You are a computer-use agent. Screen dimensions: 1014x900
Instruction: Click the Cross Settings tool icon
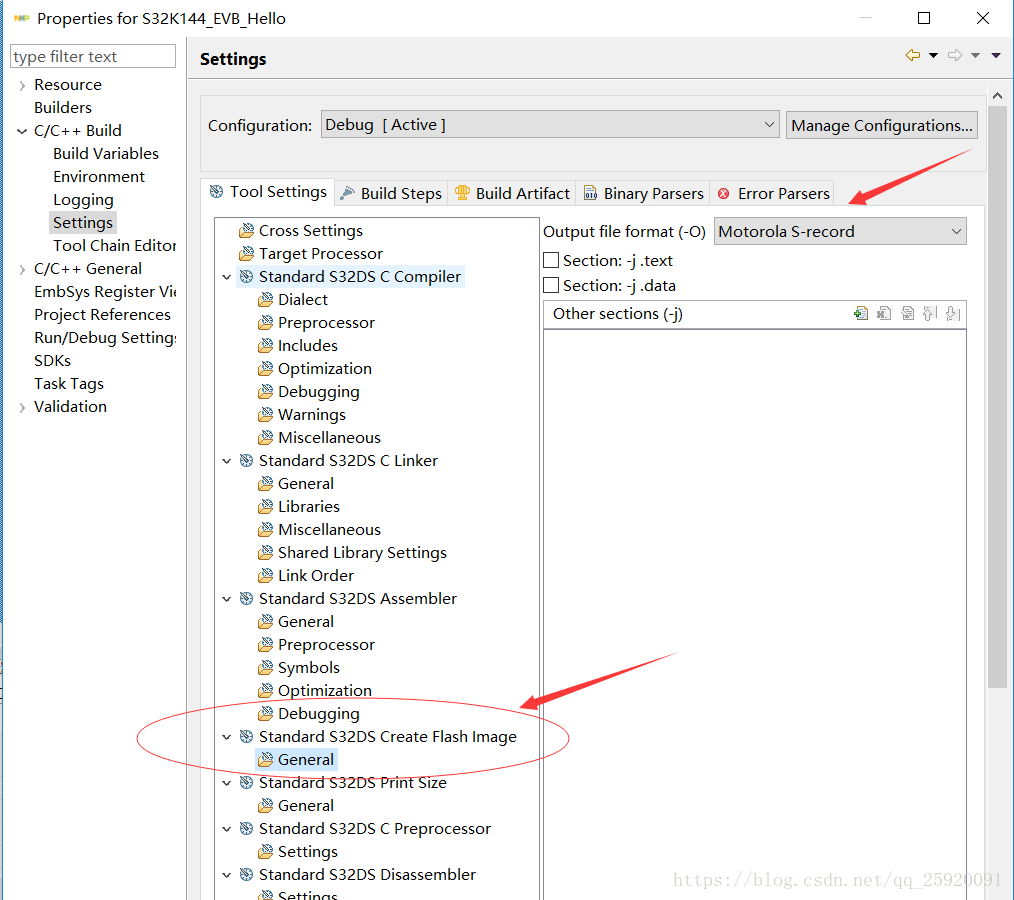246,231
